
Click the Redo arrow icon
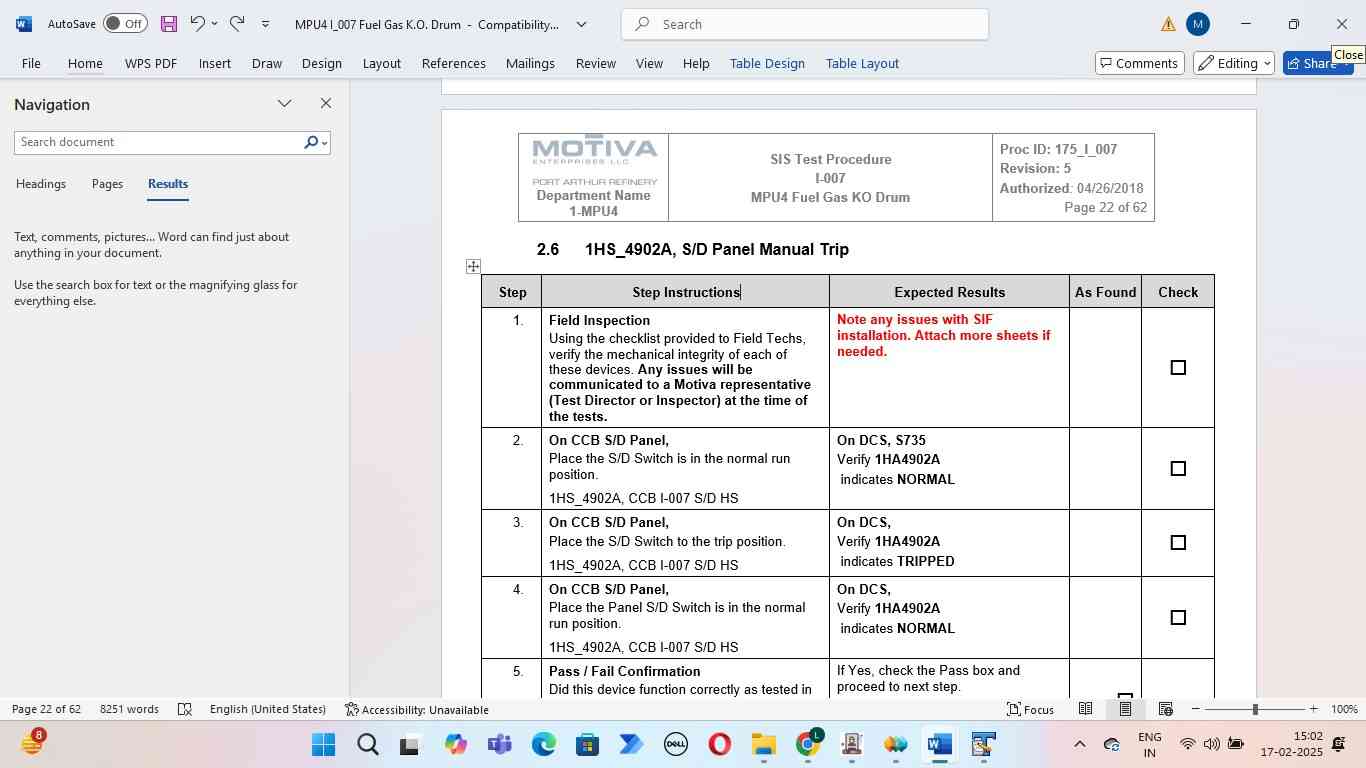click(237, 23)
